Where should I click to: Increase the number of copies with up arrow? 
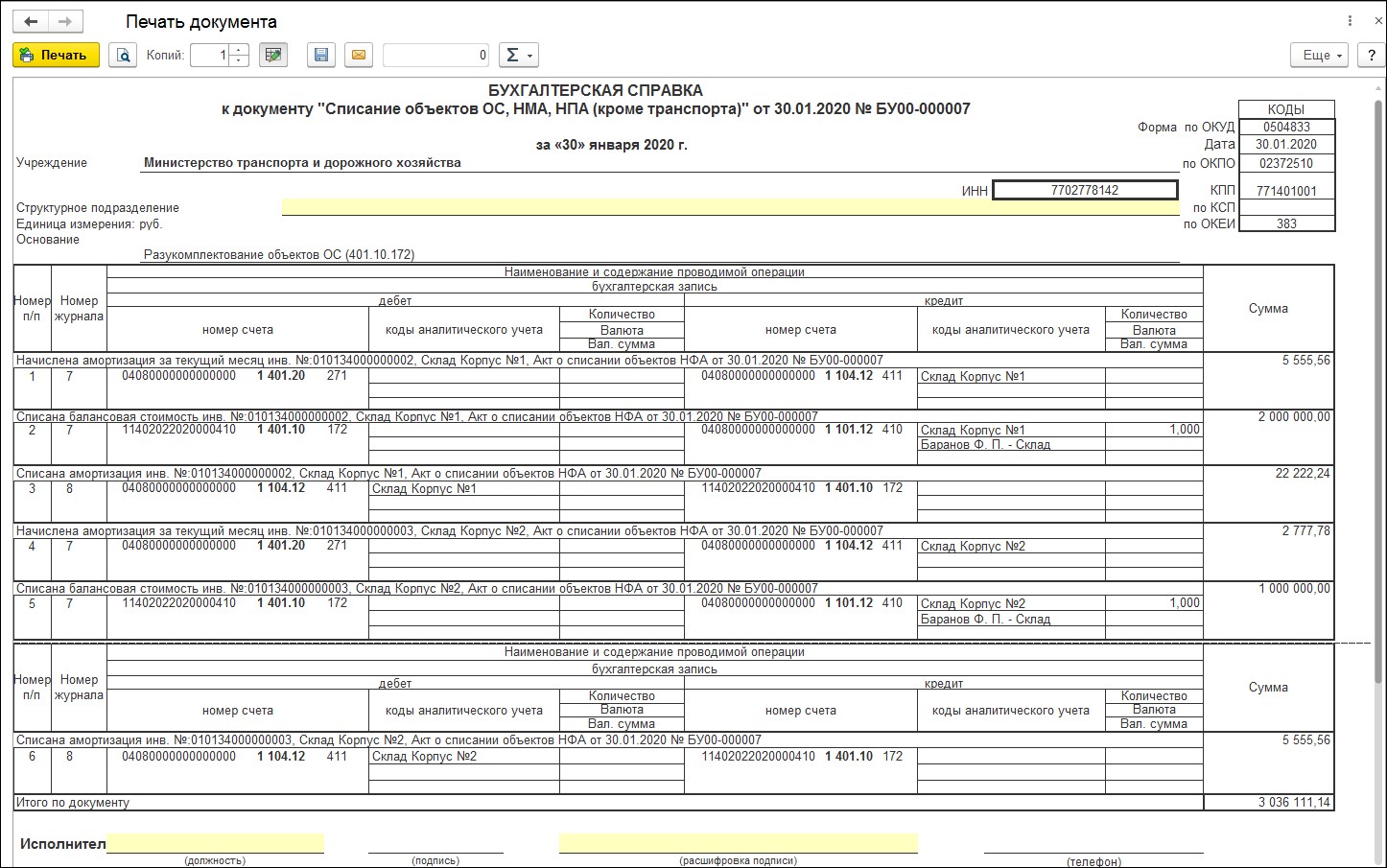click(240, 50)
